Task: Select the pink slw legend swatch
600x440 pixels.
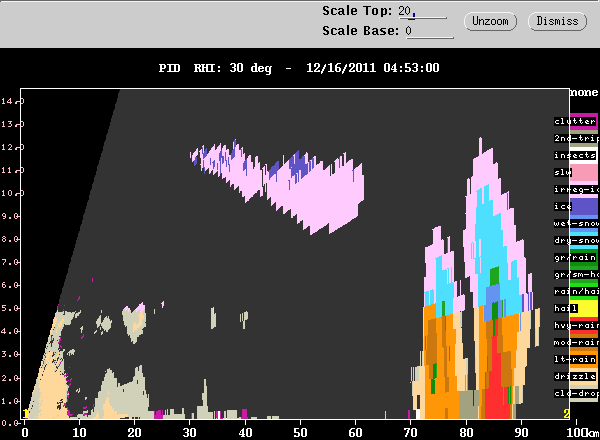Action: 584,173
